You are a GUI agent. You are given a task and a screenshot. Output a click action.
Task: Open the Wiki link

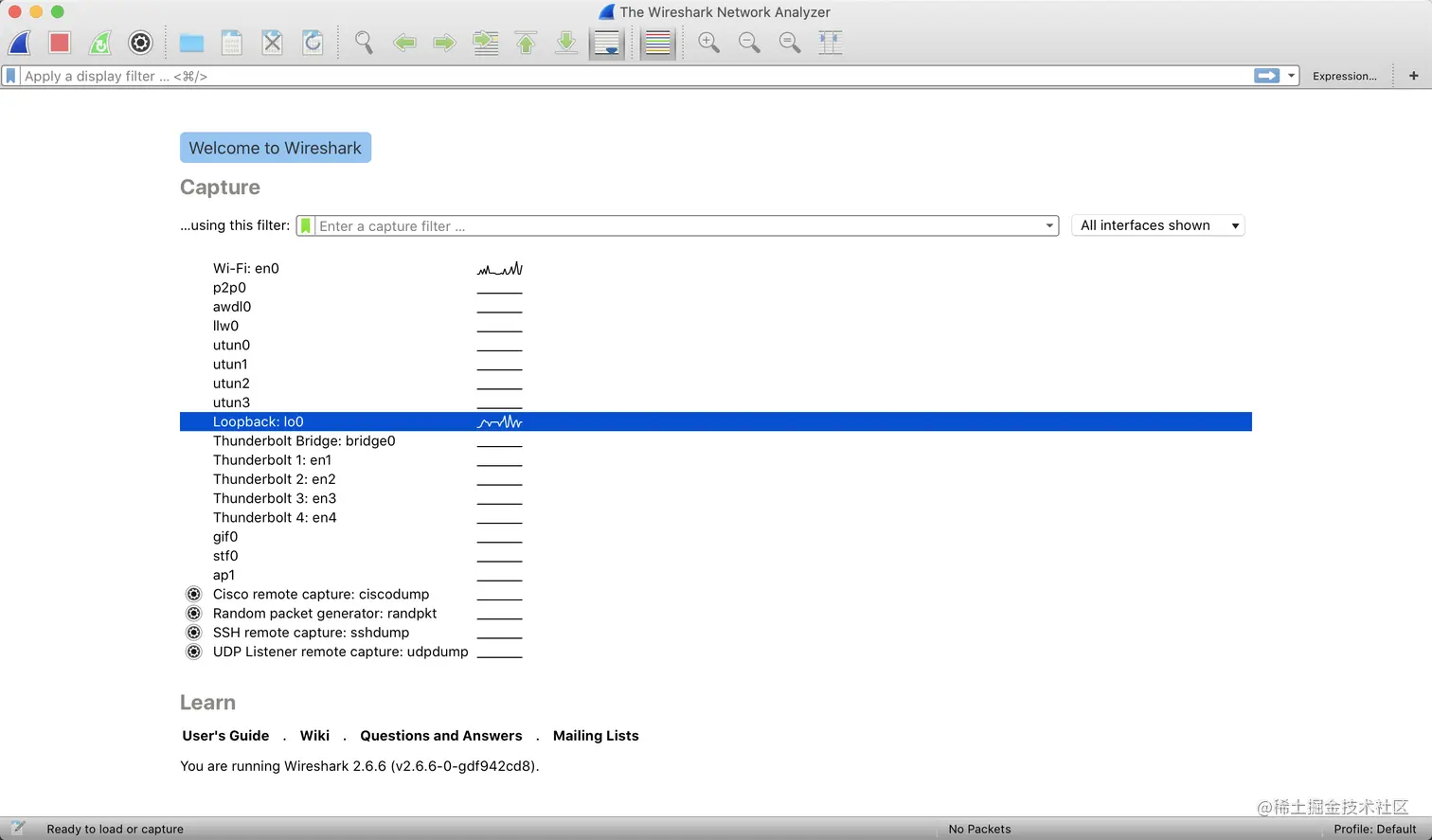tap(314, 736)
